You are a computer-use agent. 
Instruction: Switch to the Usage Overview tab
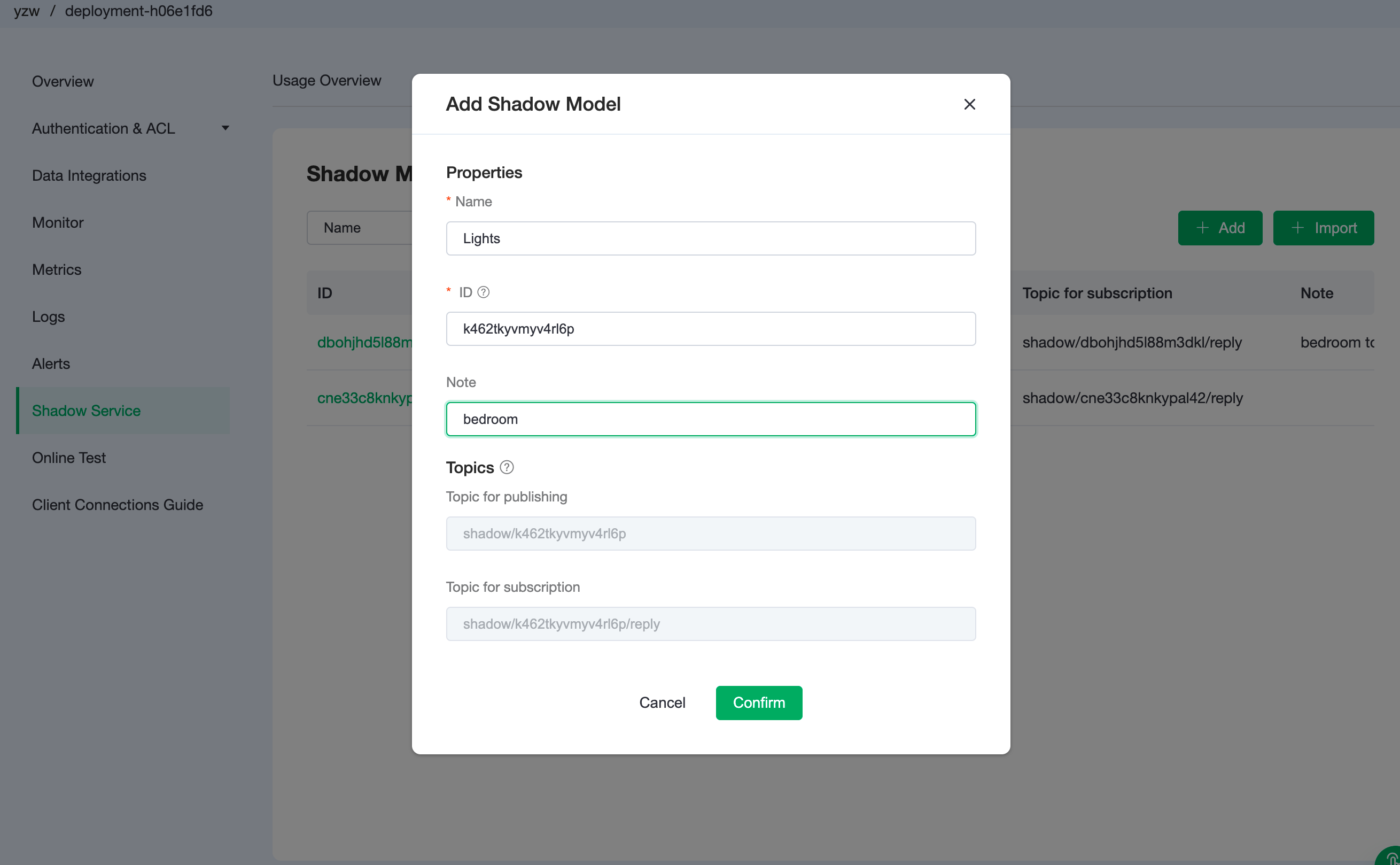(x=327, y=80)
